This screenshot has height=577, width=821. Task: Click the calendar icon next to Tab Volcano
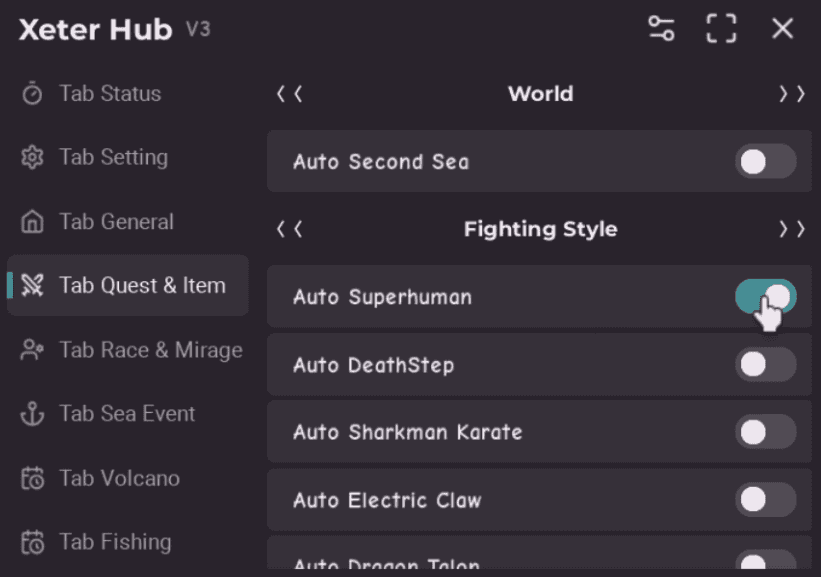click(x=33, y=478)
